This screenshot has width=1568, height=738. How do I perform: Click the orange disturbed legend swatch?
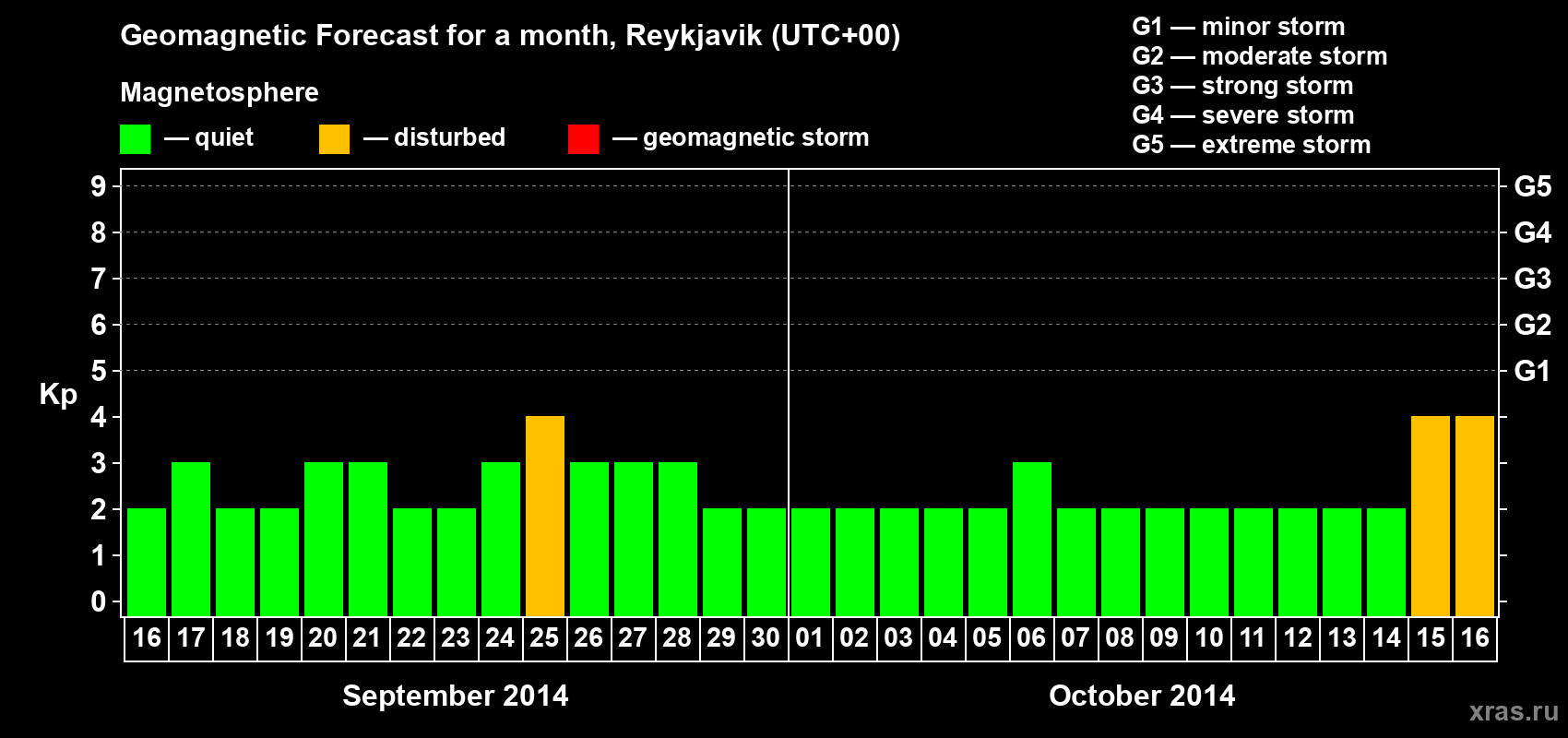(x=334, y=139)
